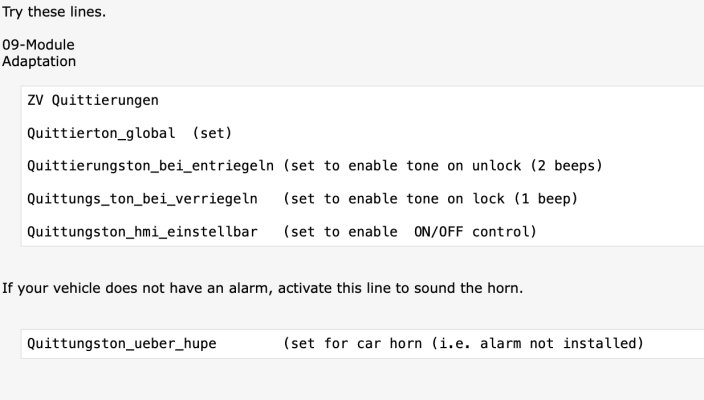
Task: Click 'Quittungs_ton_bei_verriegeln' in the code block
Action: [142, 199]
